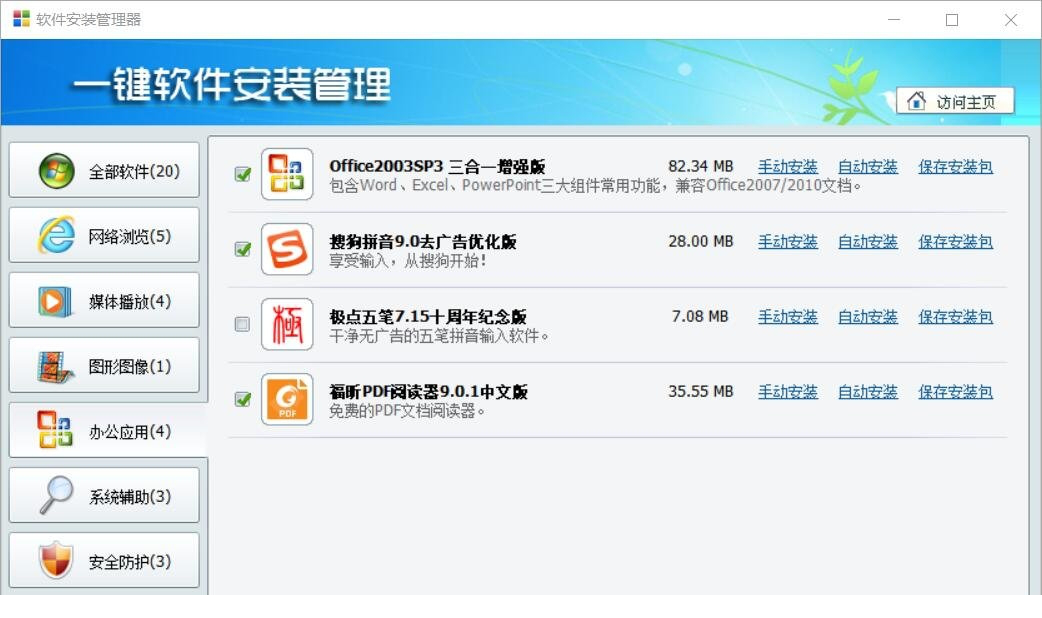Click the title 福昕PDF阅读器9.0.1中文版

429,391
